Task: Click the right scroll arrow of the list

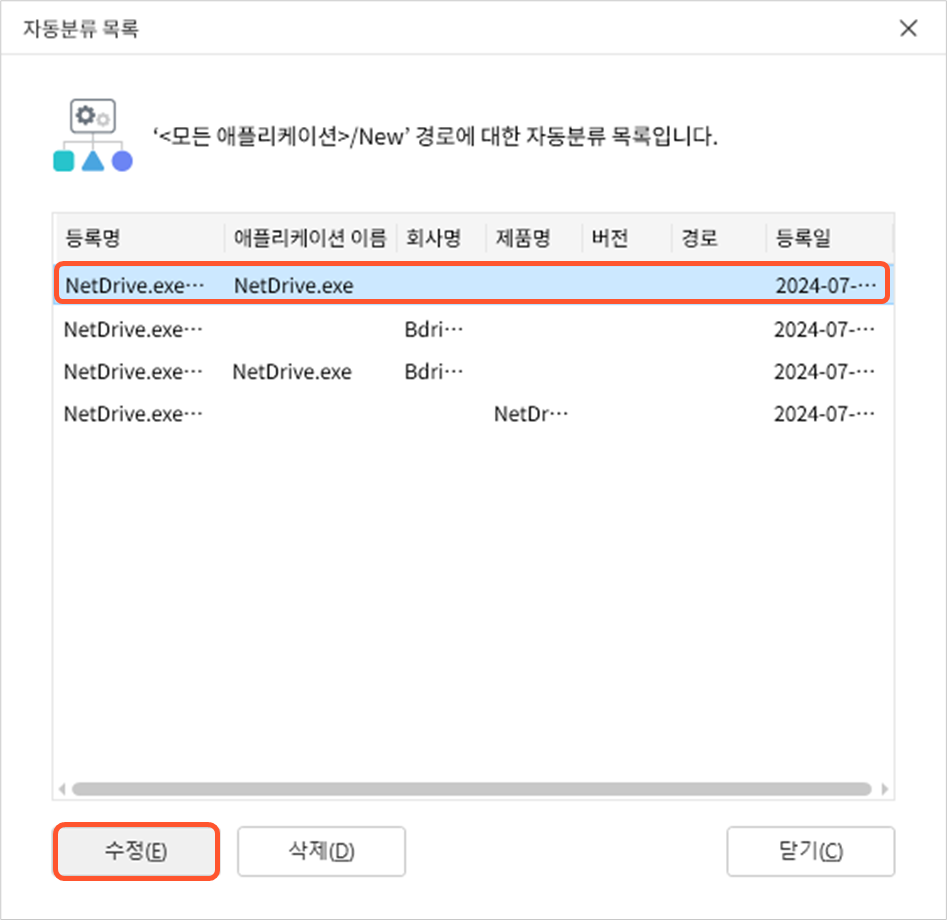Action: 885,789
